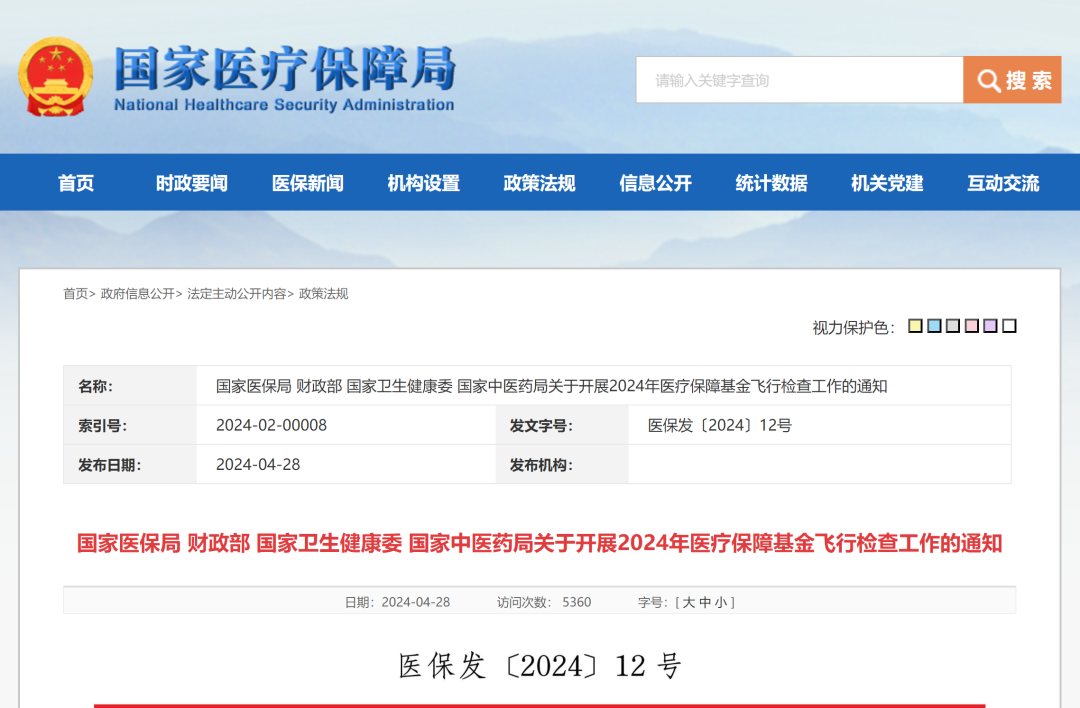Go to 首页 in the breadcrumb

tap(76, 294)
